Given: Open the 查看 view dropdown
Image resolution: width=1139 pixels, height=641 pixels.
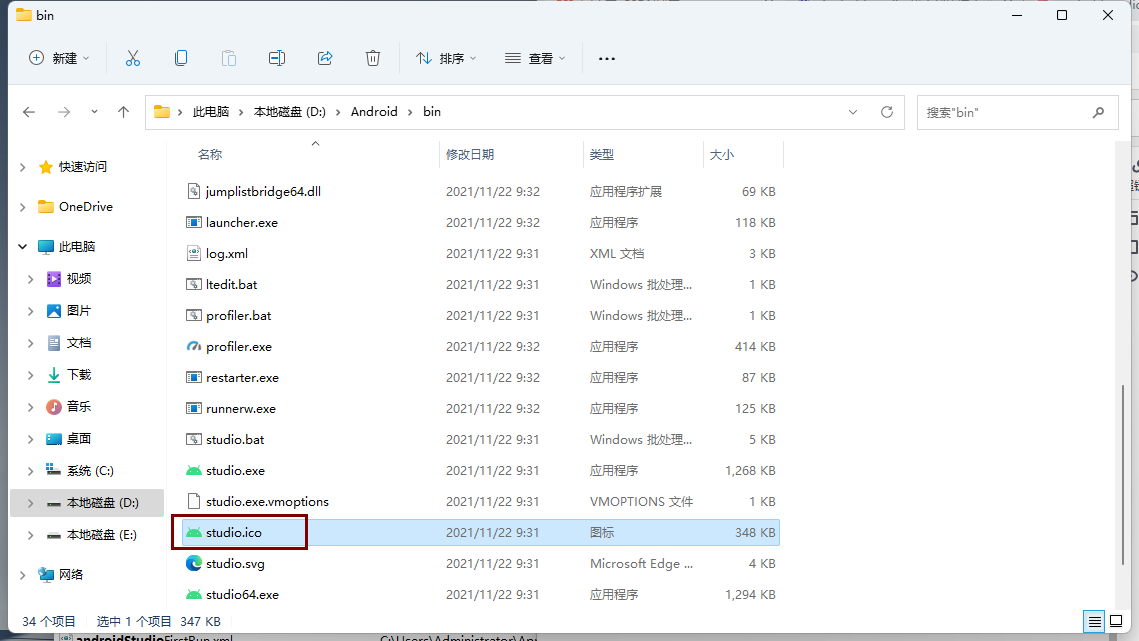Looking at the screenshot, I should 533,58.
